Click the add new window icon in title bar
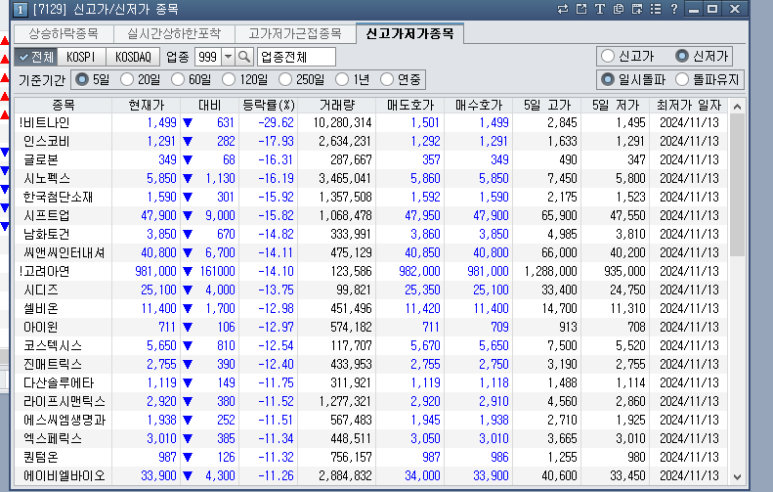The image size is (773, 492). point(636,9)
